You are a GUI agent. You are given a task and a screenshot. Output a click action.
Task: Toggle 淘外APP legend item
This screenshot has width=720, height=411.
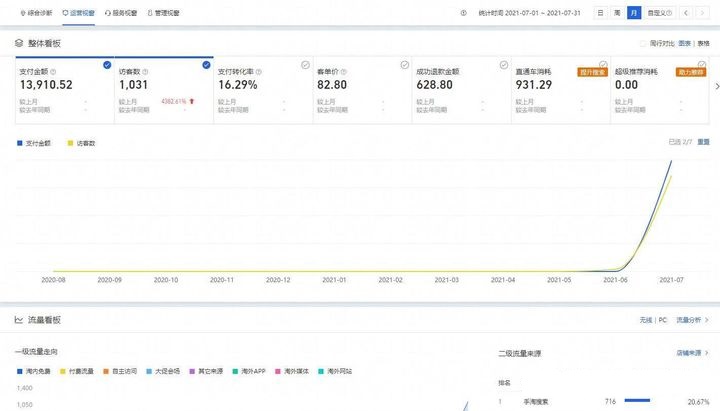(x=249, y=371)
